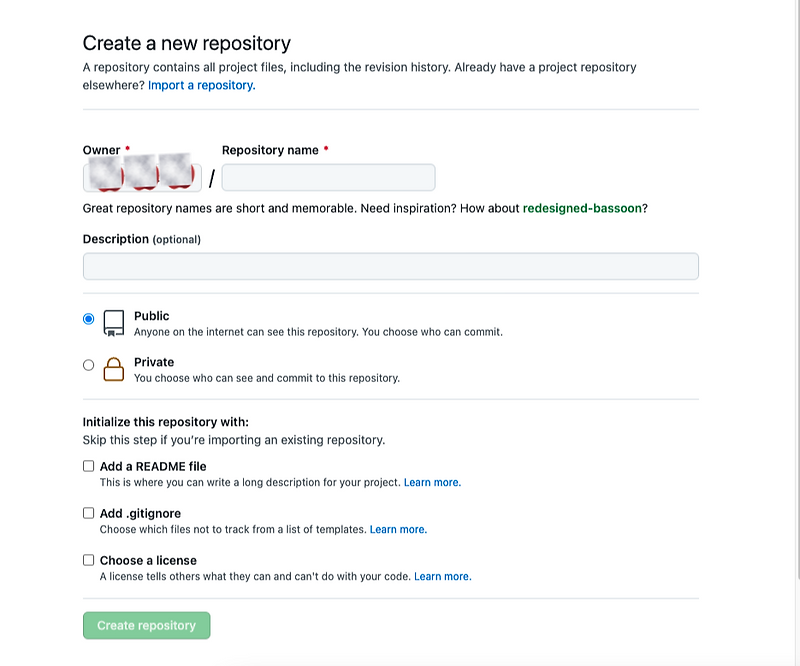Image resolution: width=800 pixels, height=666 pixels.
Task: Select the Private visibility radio button
Action: (x=89, y=364)
